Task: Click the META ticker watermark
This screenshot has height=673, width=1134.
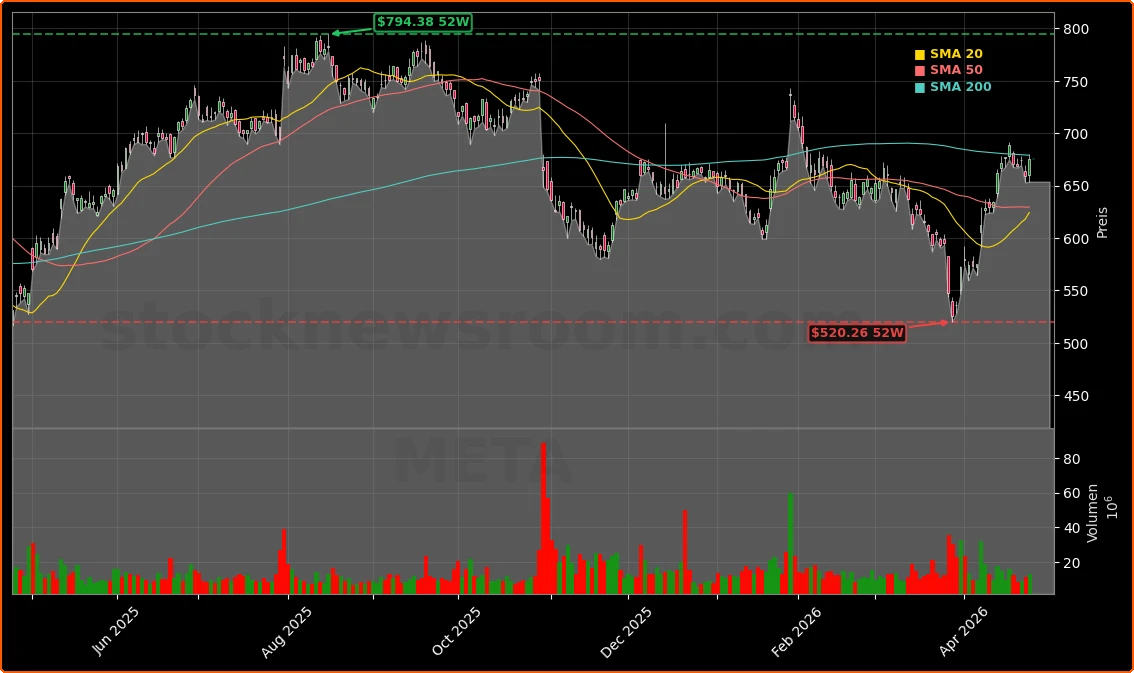Action: tap(482, 463)
